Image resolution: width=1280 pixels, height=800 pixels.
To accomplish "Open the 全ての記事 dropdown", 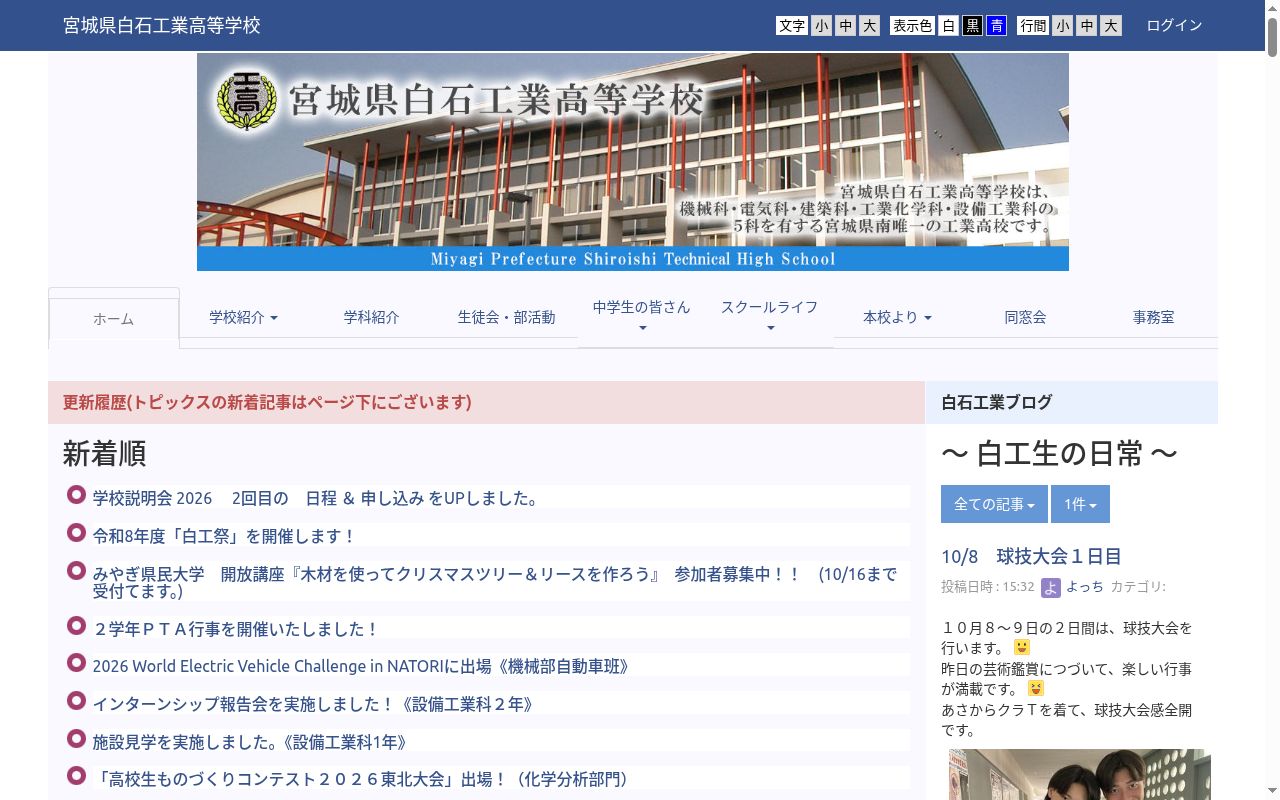I will [994, 504].
